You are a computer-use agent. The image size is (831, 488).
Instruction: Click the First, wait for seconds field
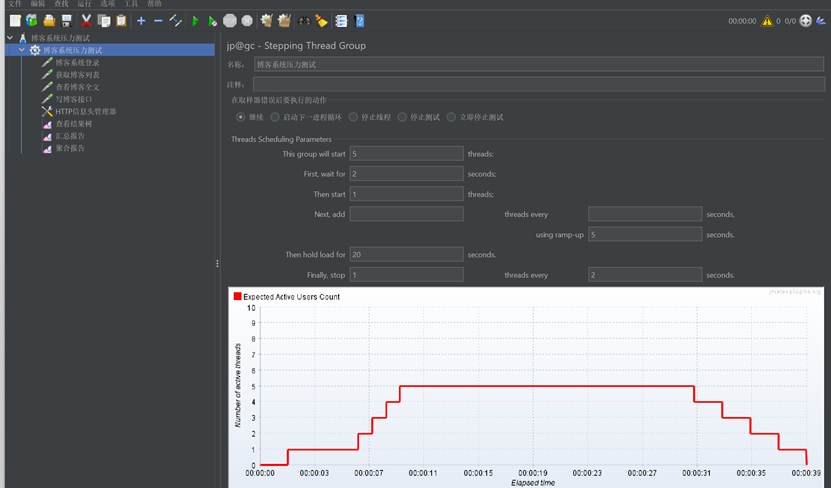406,174
